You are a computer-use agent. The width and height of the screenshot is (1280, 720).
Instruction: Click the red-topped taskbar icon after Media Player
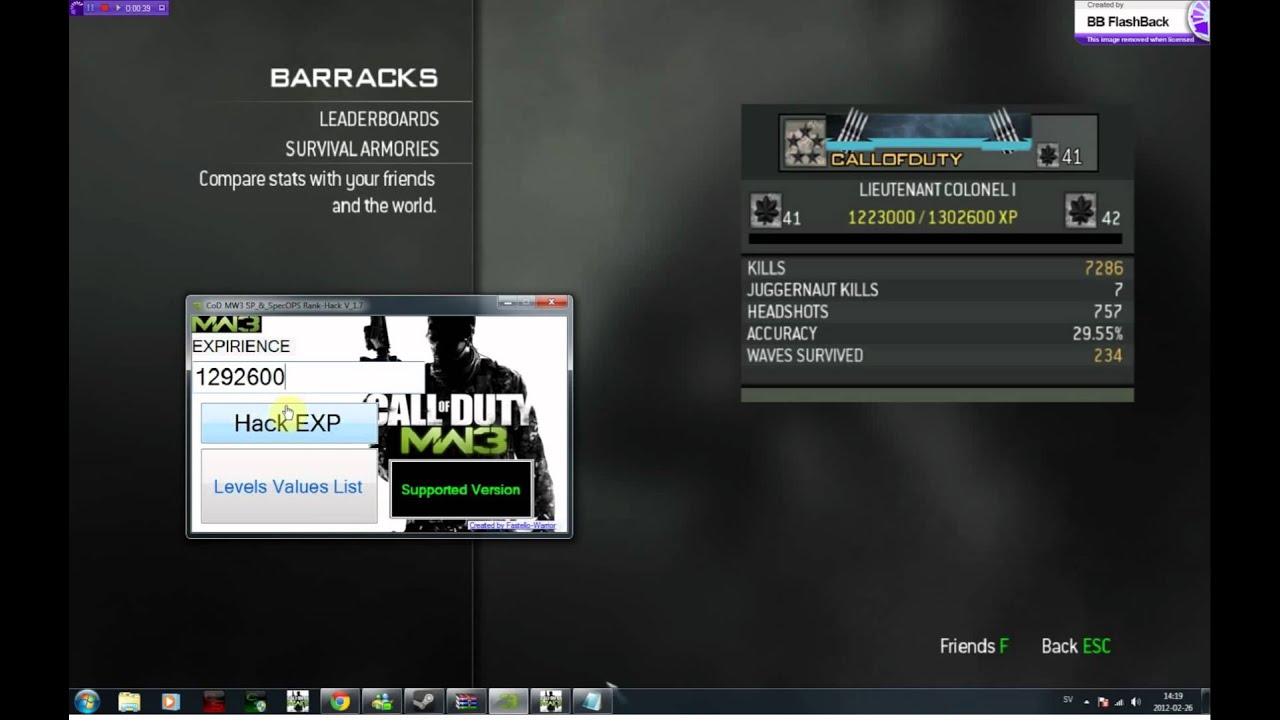pos(214,702)
